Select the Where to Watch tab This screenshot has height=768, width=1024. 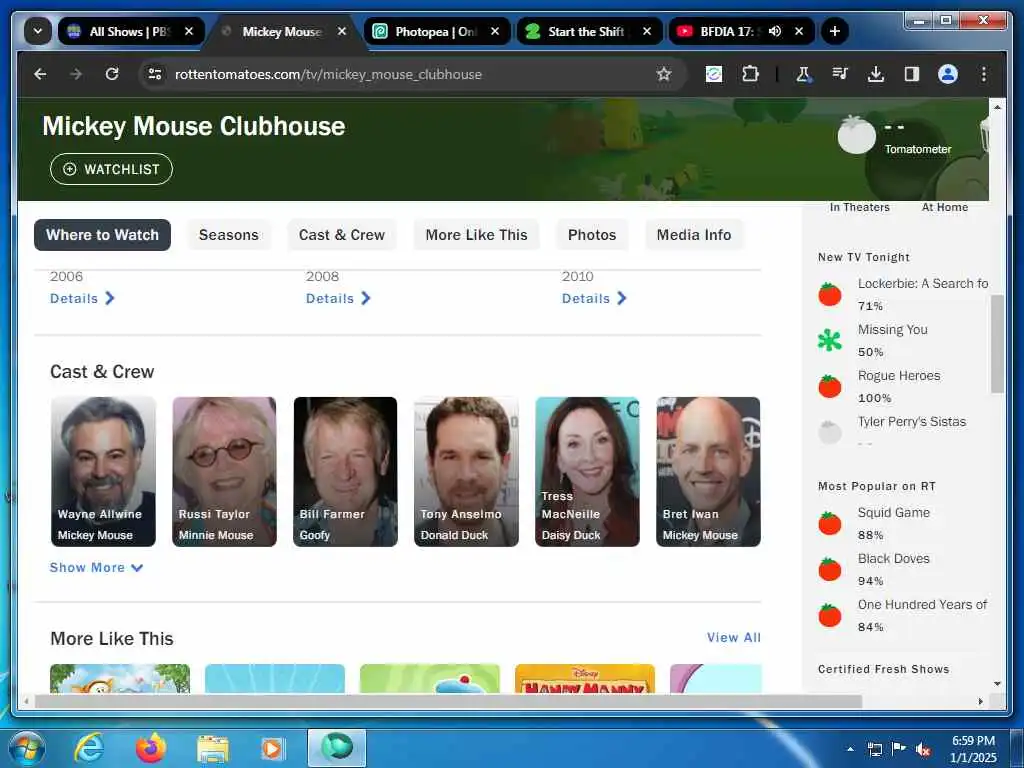(x=103, y=235)
